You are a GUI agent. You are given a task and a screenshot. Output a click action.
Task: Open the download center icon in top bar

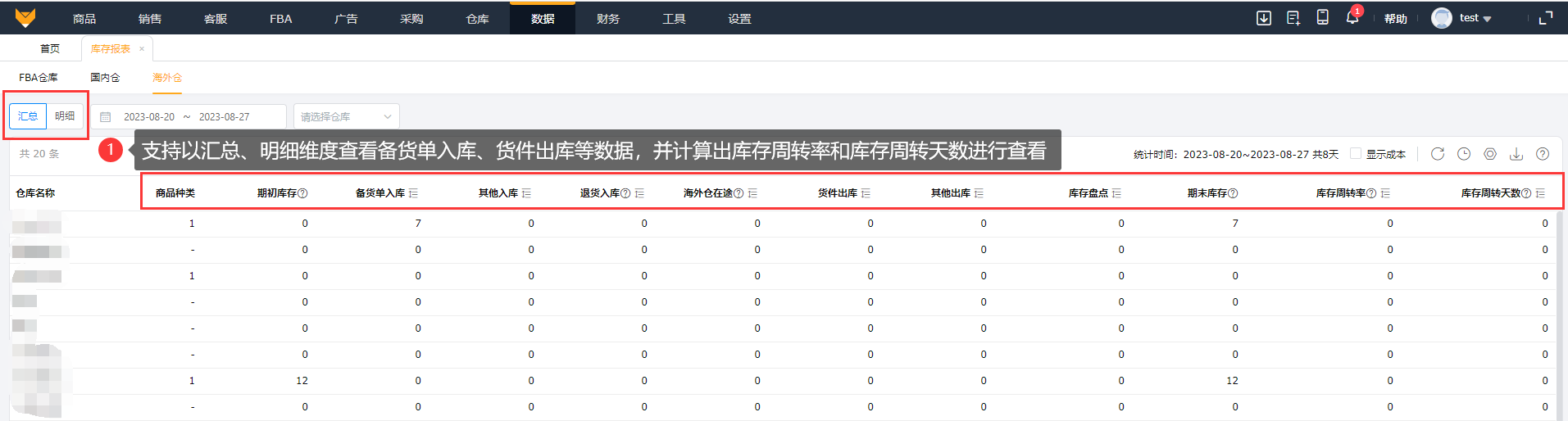1264,18
